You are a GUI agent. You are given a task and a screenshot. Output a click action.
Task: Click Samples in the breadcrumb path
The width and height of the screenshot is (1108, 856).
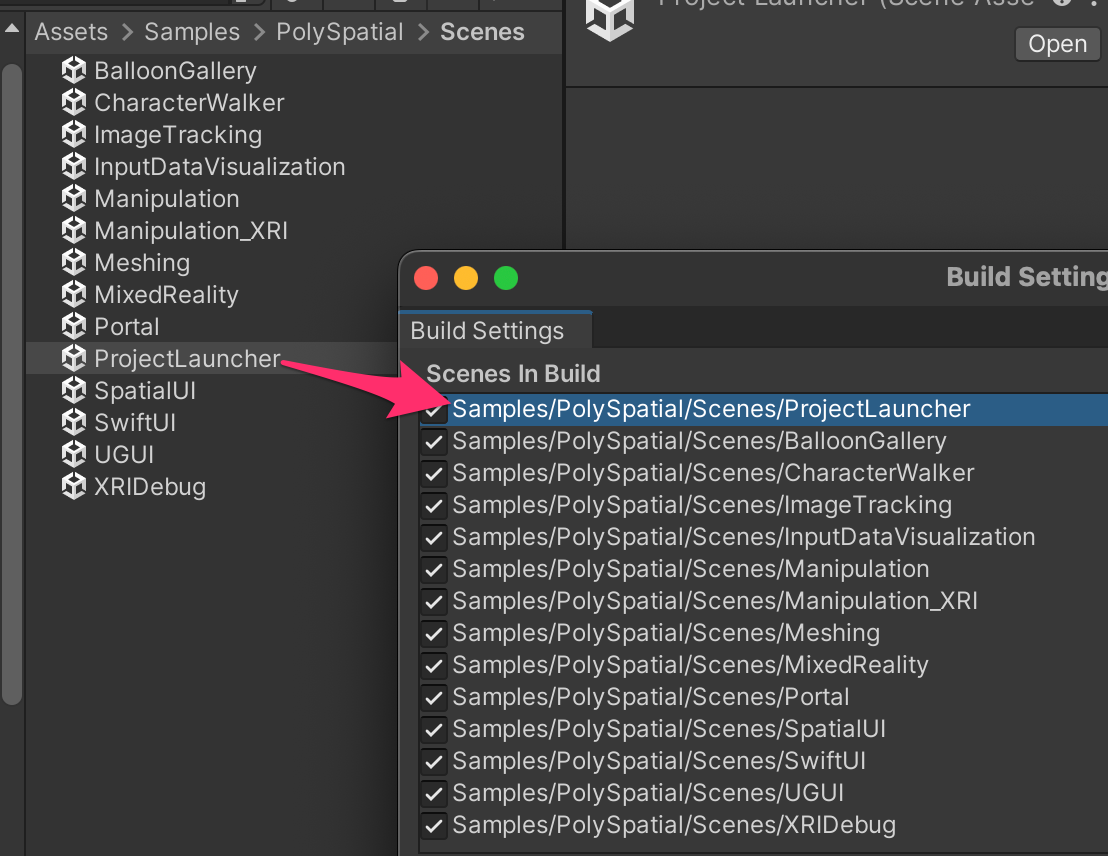(191, 31)
